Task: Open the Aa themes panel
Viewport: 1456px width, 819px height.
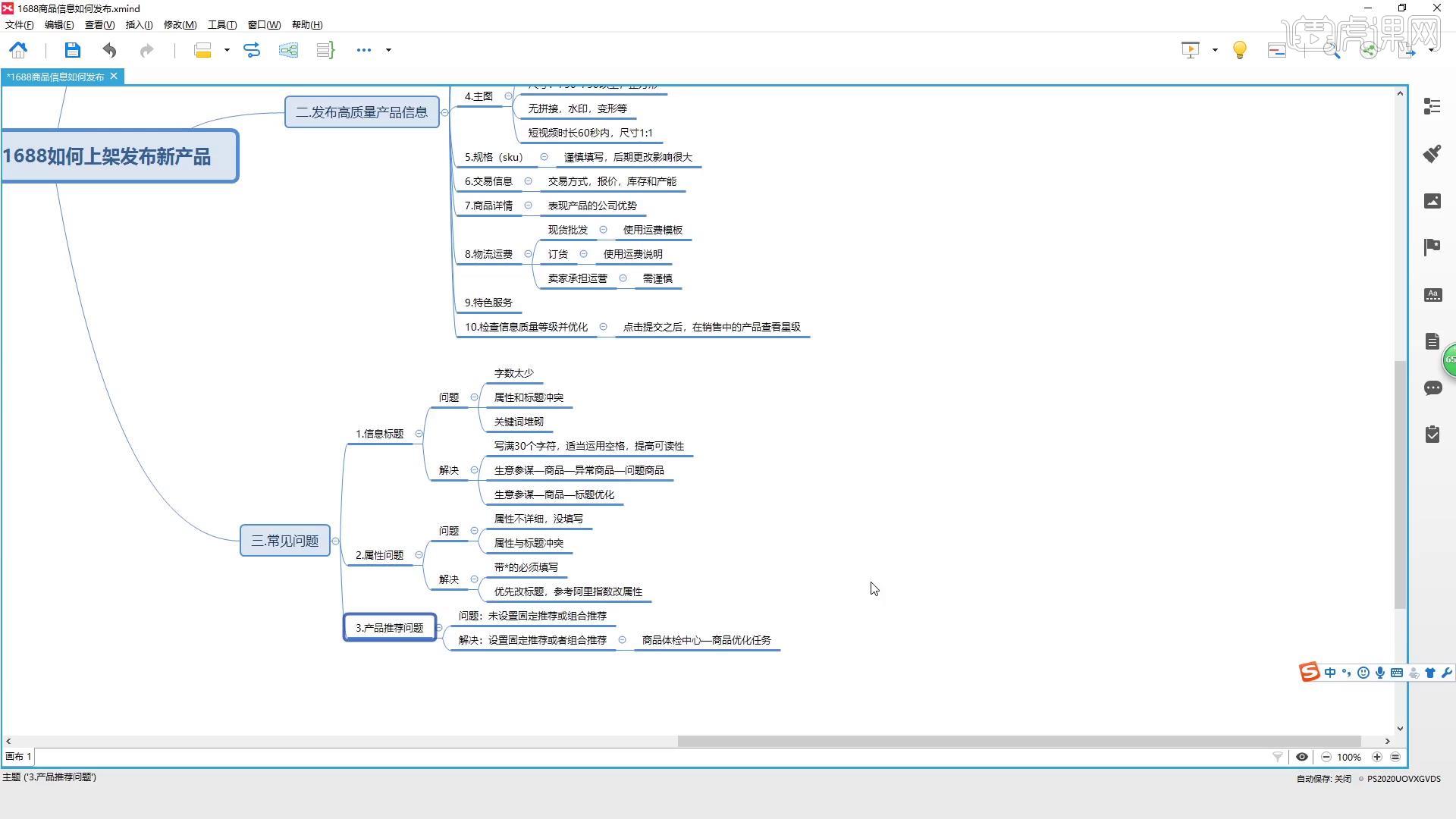Action: (x=1432, y=294)
